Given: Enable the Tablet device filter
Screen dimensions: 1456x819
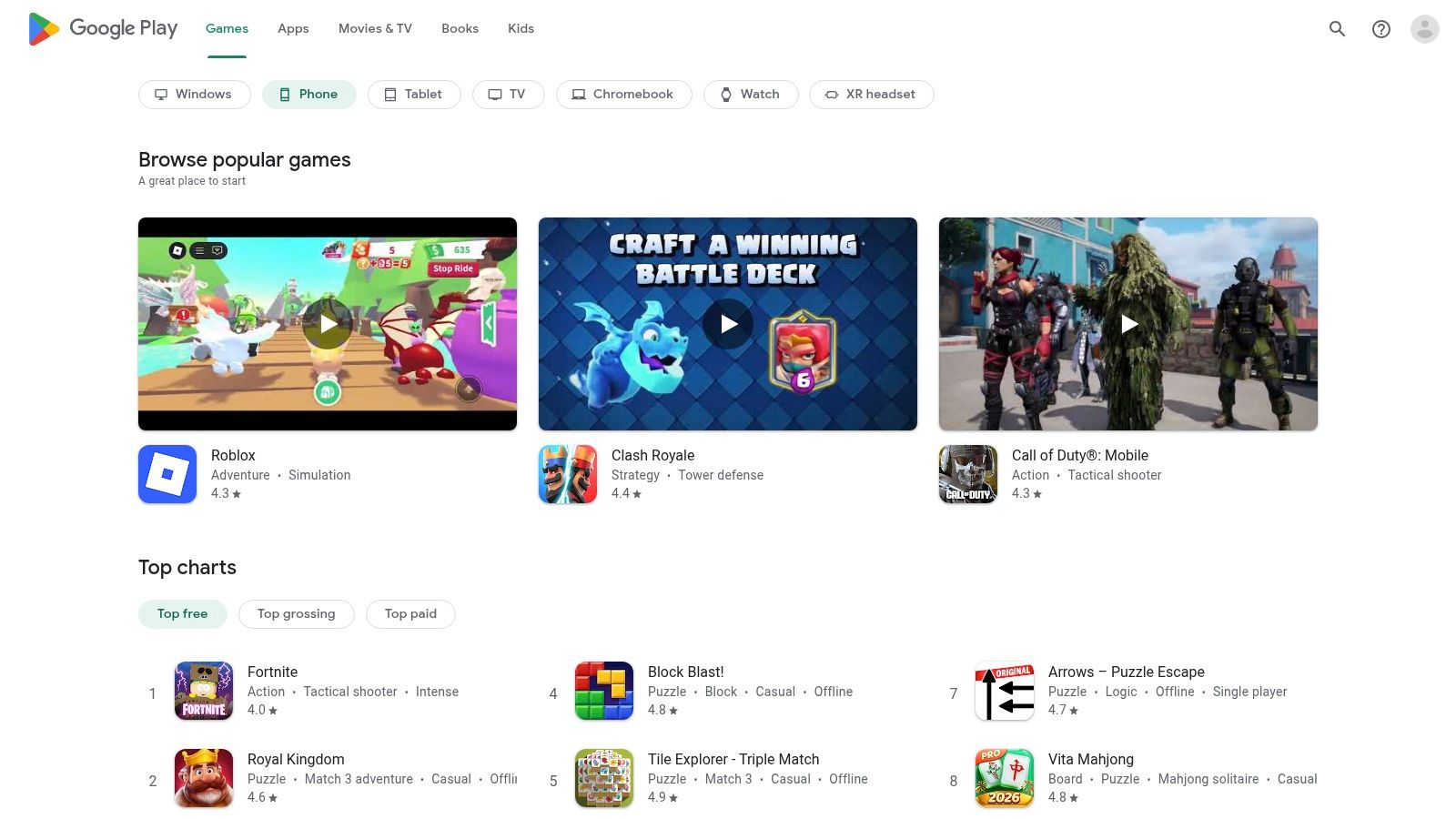Looking at the screenshot, I should pos(414,94).
